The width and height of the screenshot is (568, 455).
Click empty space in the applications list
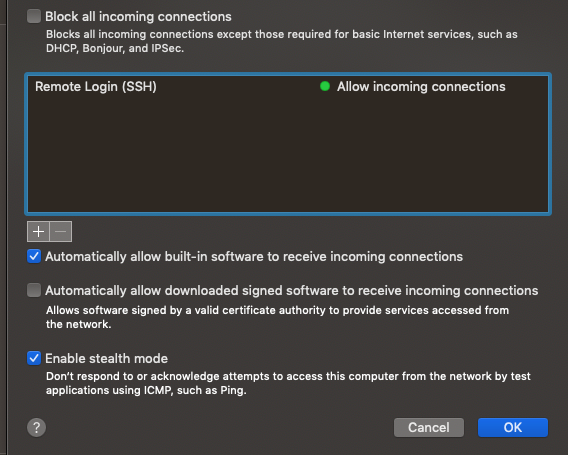click(x=288, y=154)
